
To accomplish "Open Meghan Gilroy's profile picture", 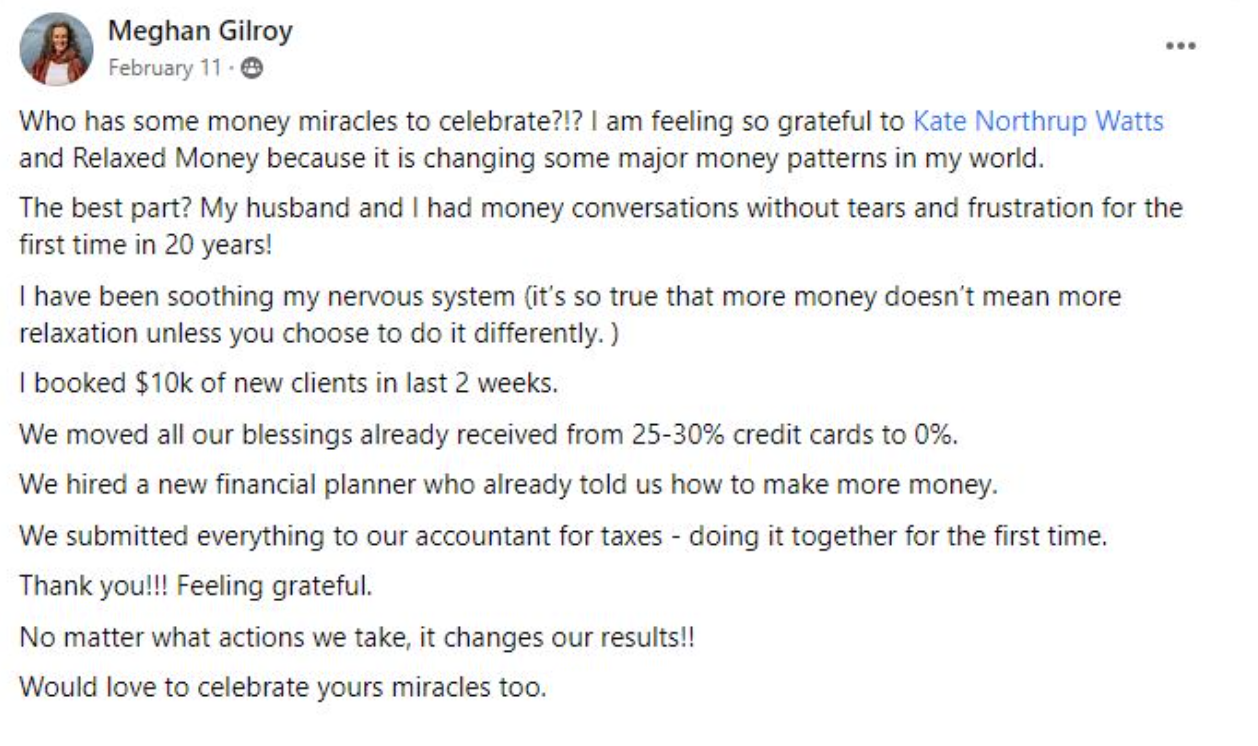I will 56,49.
